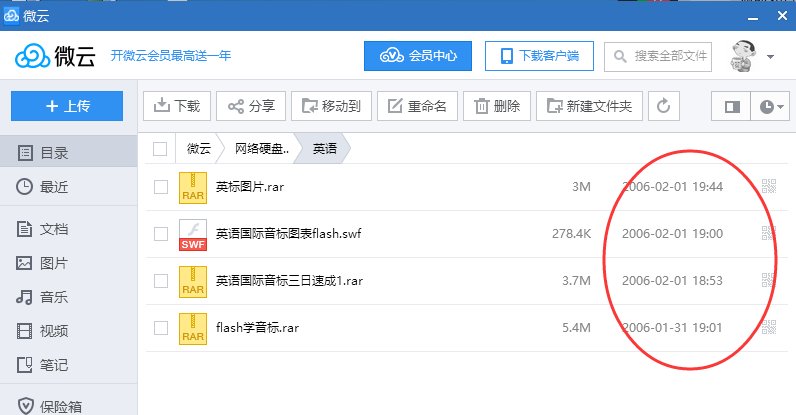Click the SWF icon of 英语国际音标图表flash.swf
The width and height of the screenshot is (796, 415).
pos(193,235)
